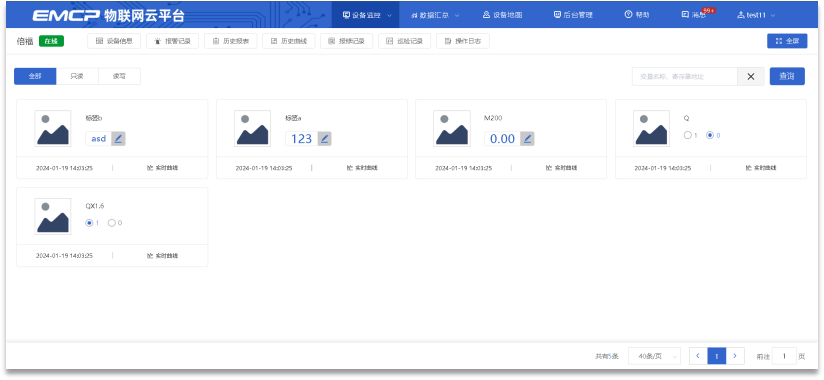The image size is (824, 380).
Task: Click the image thumbnail in the Q card
Action: pos(652,128)
